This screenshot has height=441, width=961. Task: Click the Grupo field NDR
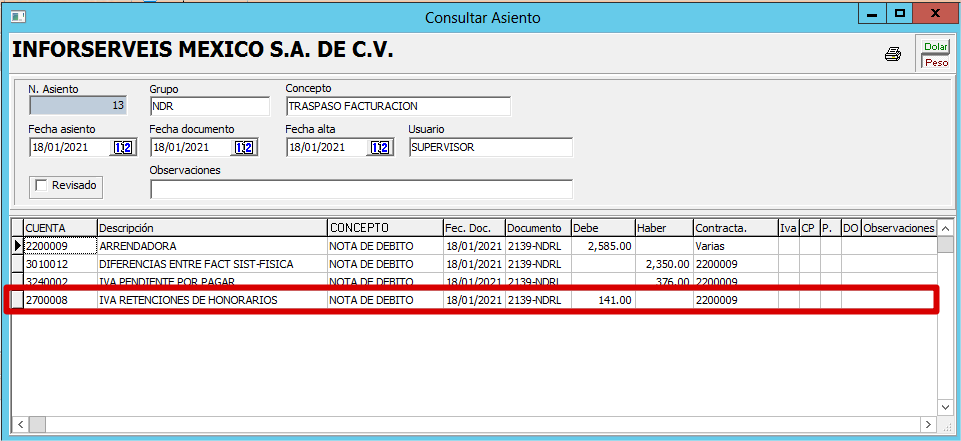[x=210, y=106]
